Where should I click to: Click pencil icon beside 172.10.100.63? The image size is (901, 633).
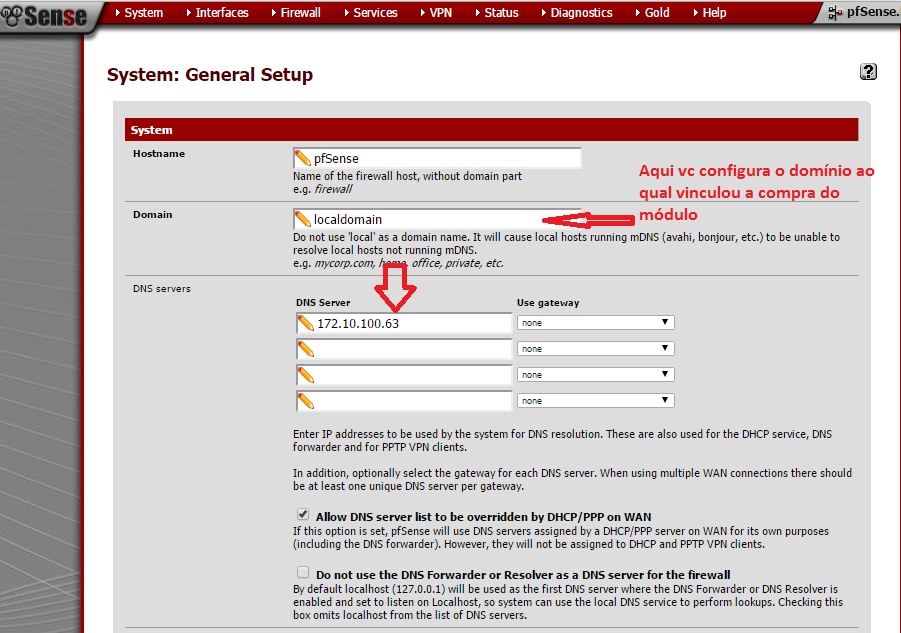click(x=305, y=323)
